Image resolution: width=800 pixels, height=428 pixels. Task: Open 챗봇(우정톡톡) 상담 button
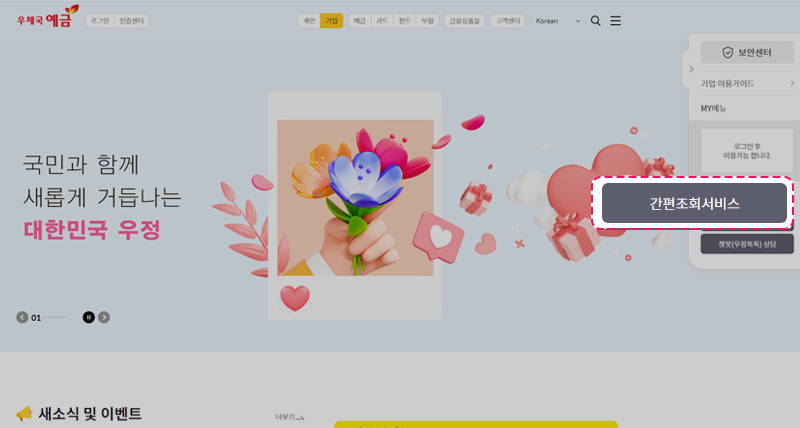747,244
